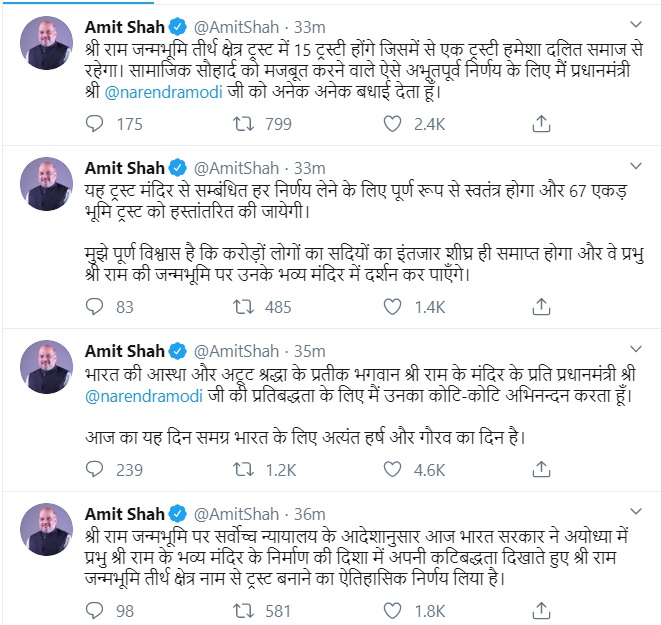Retweet the tweet with 799 retweets
This screenshot has height=625, width=661.
point(243,124)
